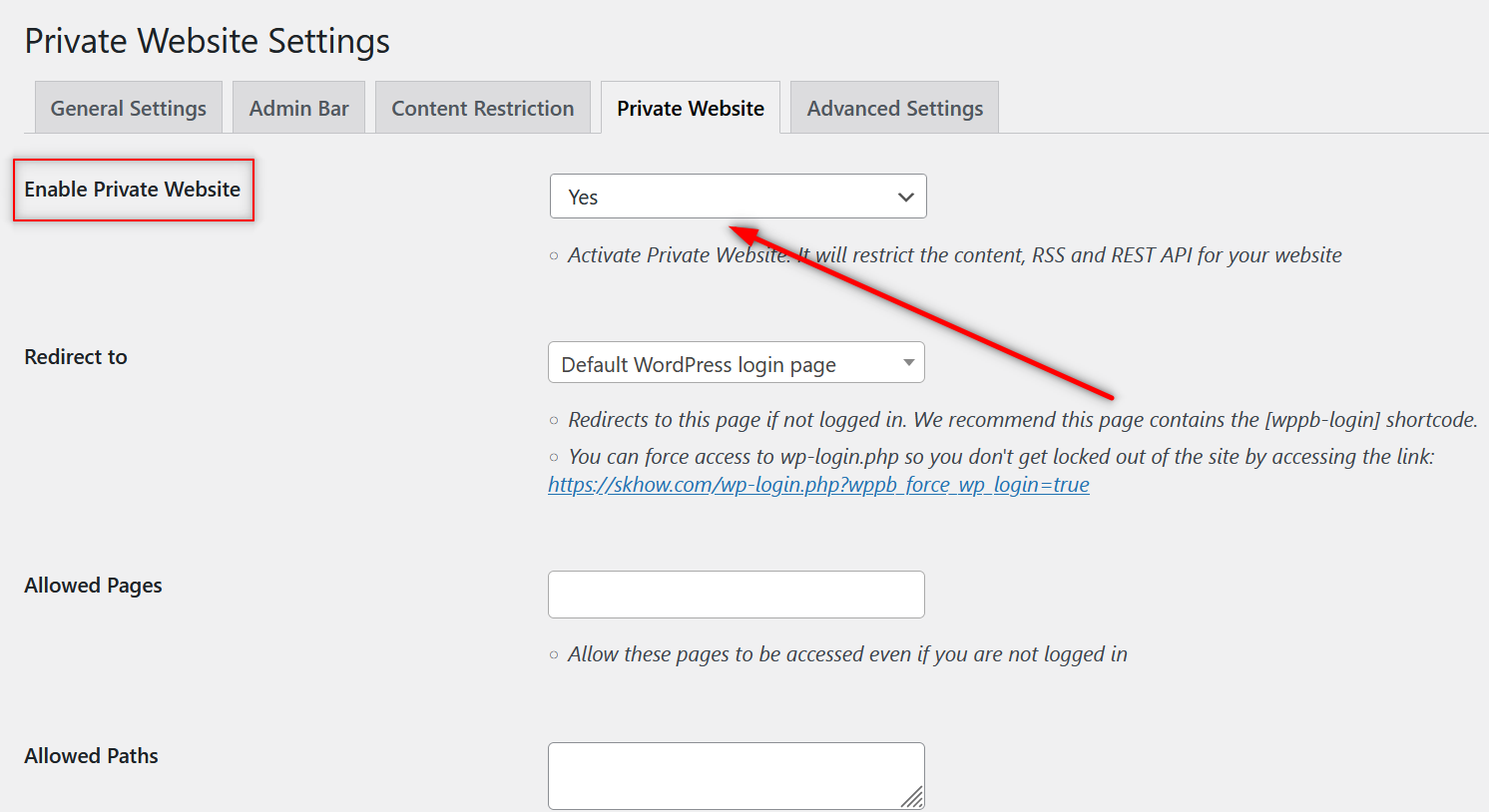Click the 'Allow these pages to be accessed' hint
This screenshot has height=812, width=1489.
(x=847, y=654)
